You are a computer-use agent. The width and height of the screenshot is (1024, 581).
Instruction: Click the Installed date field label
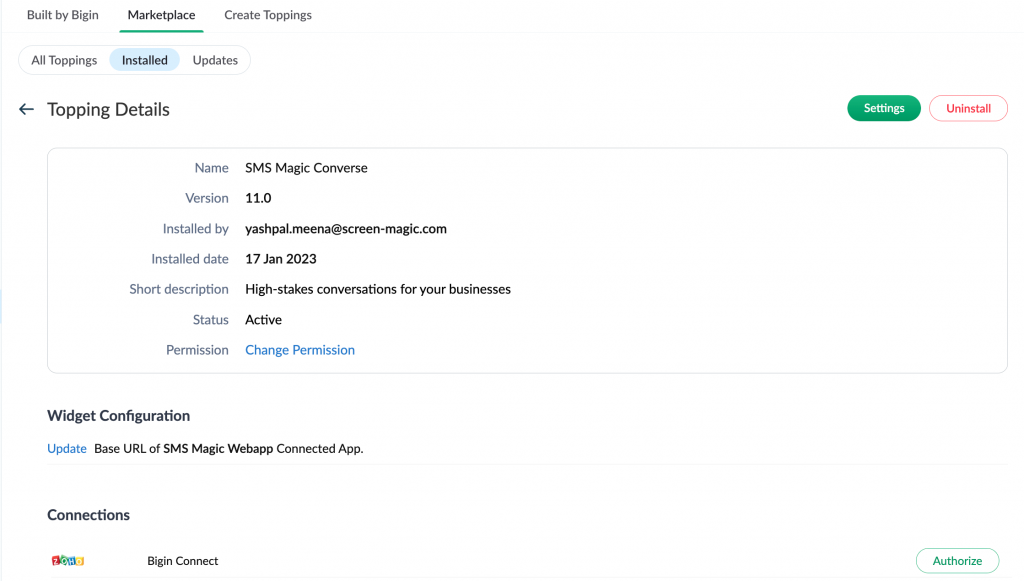coord(190,259)
